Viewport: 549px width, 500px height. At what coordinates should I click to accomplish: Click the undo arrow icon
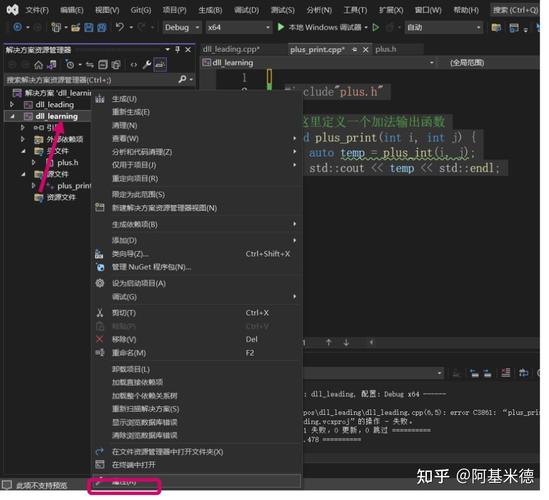119,27
